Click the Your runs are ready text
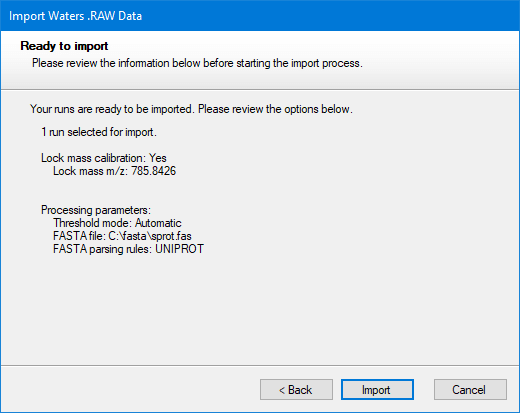 (x=191, y=109)
